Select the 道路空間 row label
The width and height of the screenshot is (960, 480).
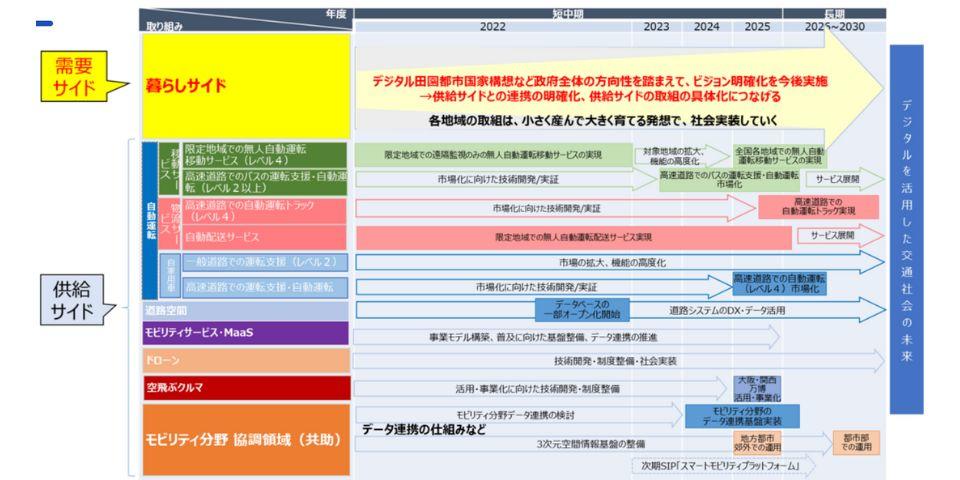click(x=246, y=311)
